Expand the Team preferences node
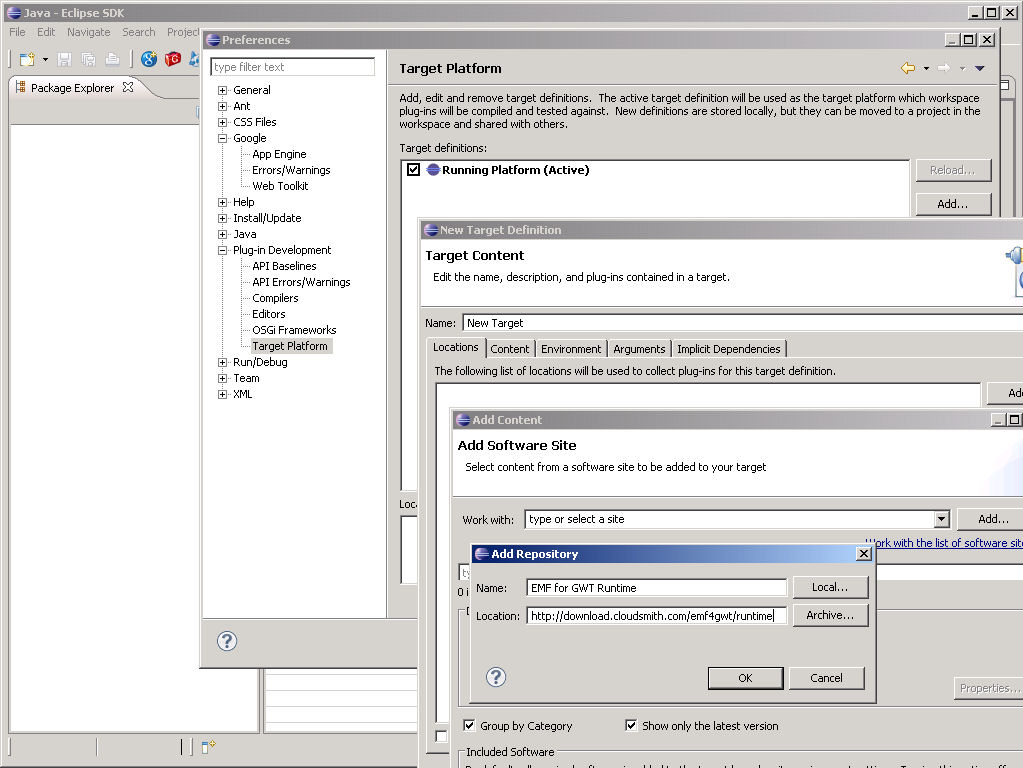 222,378
